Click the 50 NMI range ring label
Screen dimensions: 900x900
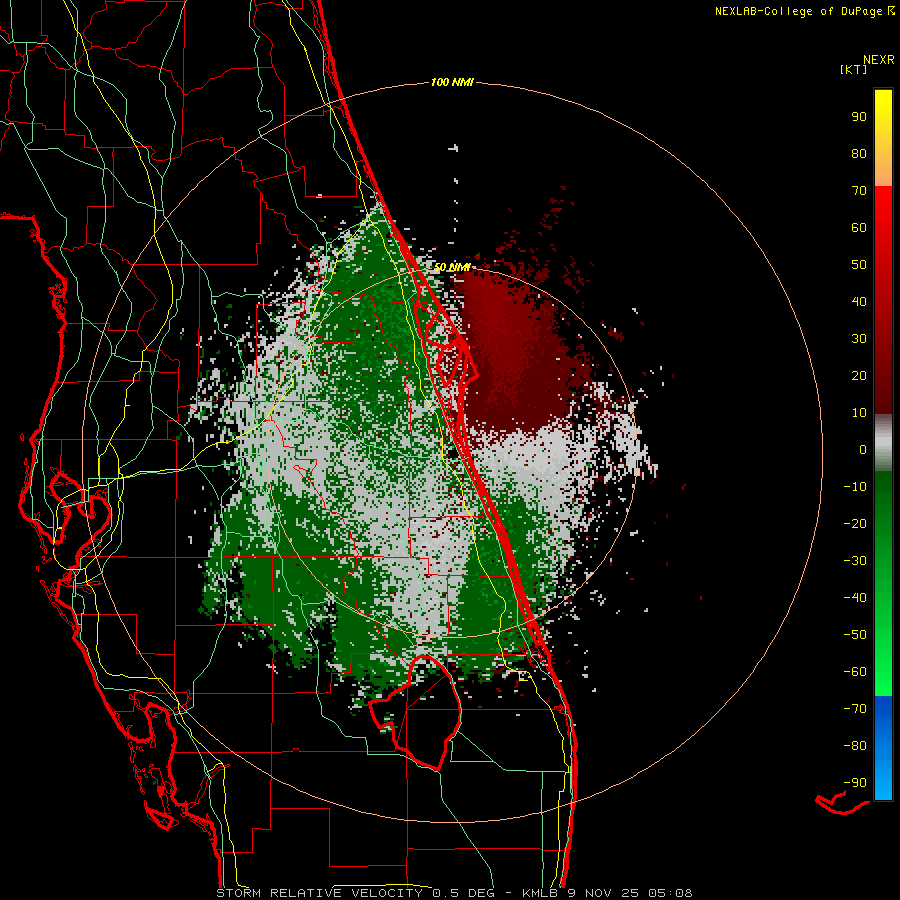(451, 267)
